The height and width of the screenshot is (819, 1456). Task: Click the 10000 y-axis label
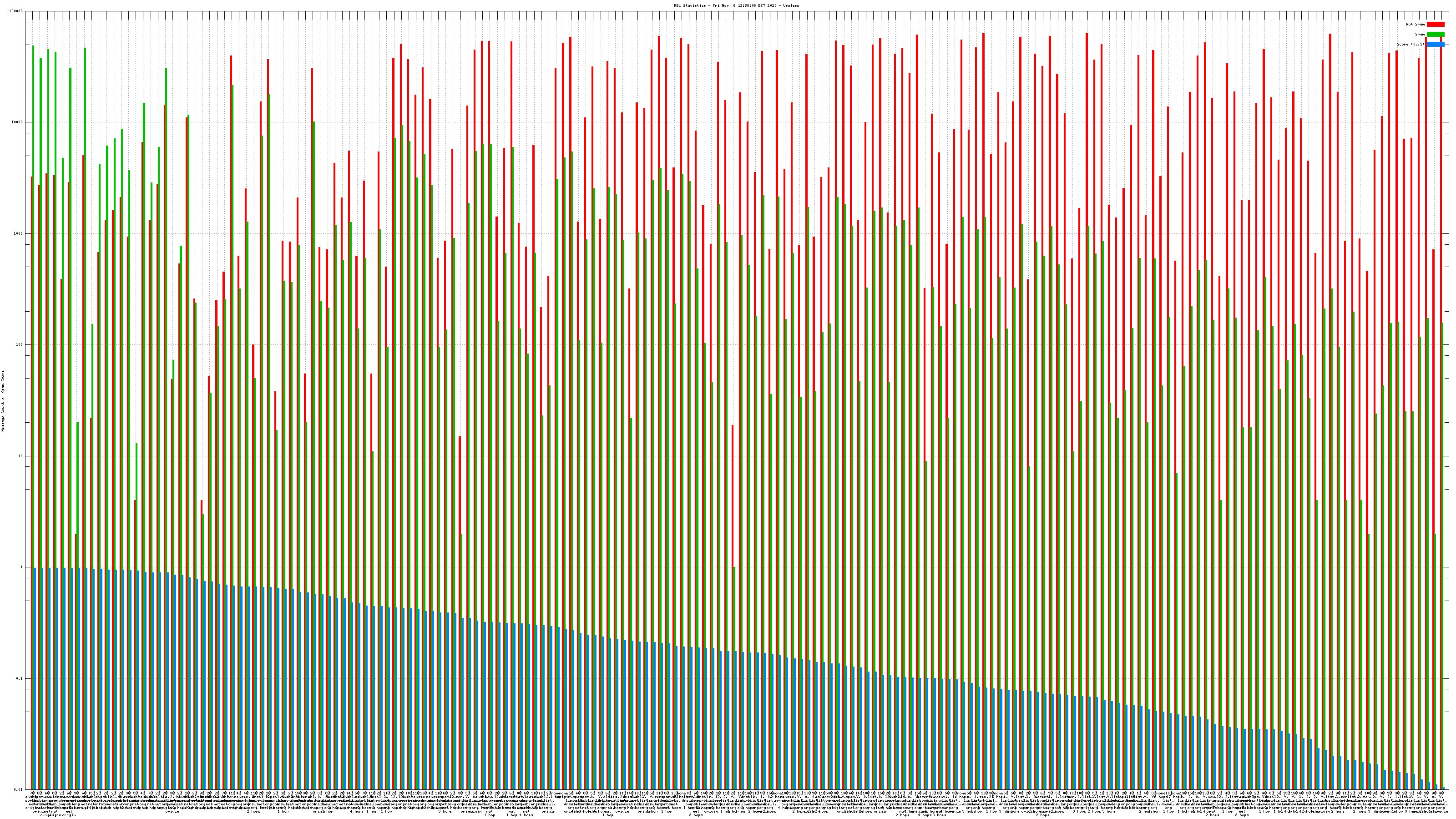pyautogui.click(x=18, y=123)
